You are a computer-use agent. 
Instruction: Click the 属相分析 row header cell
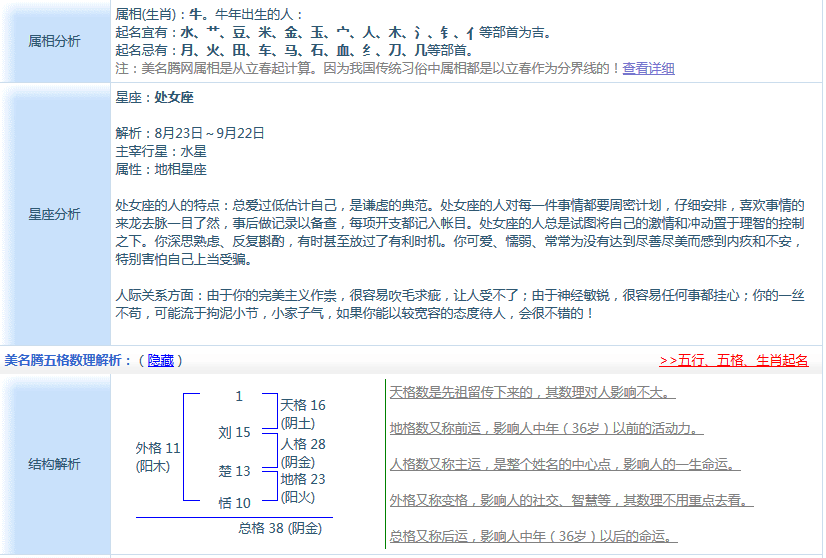55,41
